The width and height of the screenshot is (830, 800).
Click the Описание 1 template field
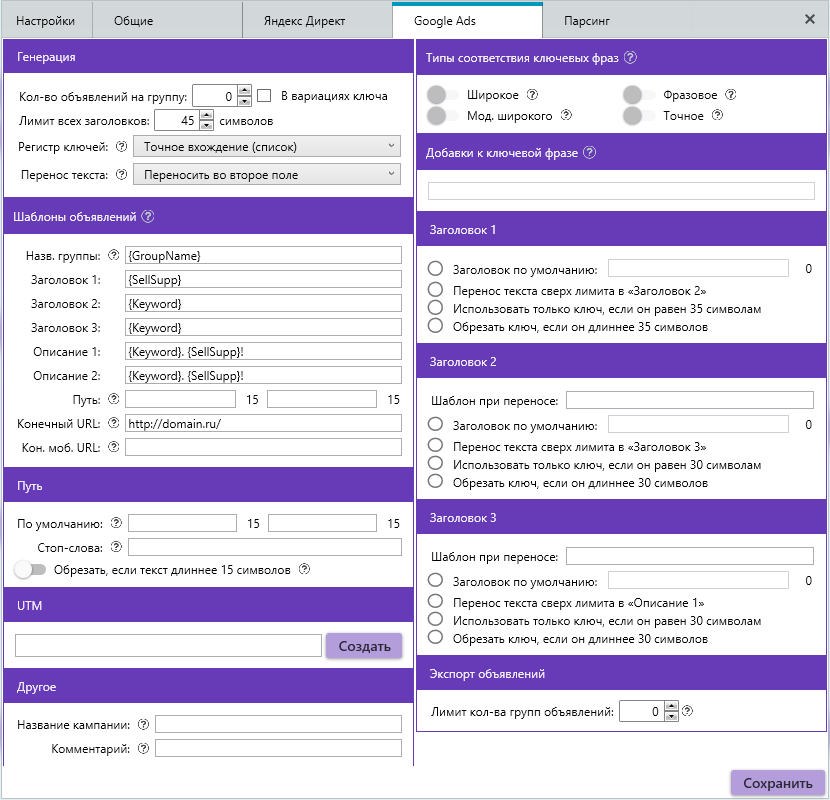click(x=263, y=351)
